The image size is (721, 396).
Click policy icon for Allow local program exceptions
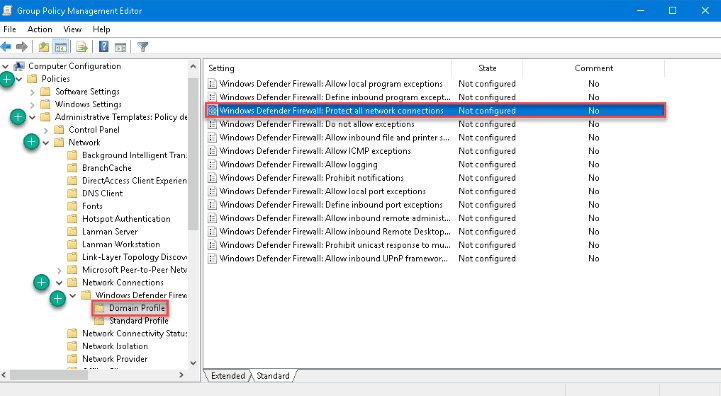coord(212,84)
